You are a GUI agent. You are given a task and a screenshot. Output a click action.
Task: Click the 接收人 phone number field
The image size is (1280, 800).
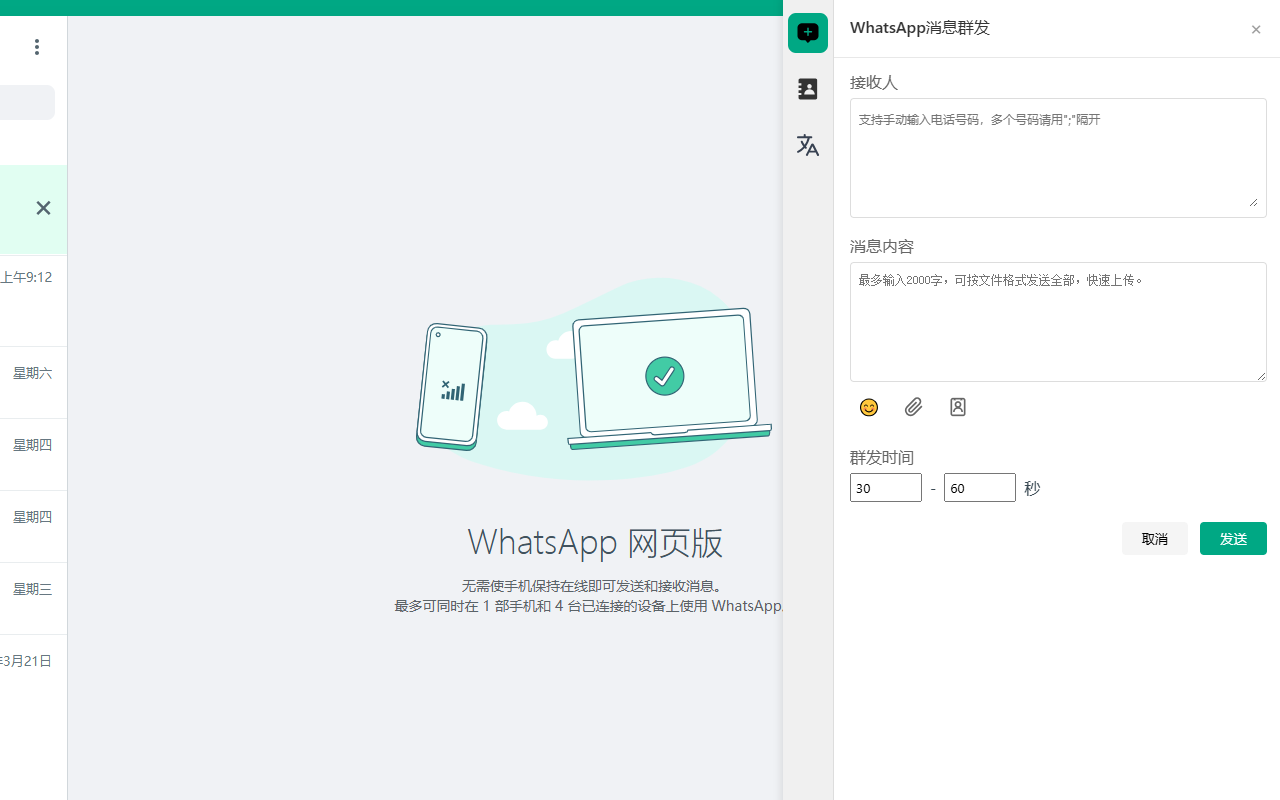pos(1058,158)
